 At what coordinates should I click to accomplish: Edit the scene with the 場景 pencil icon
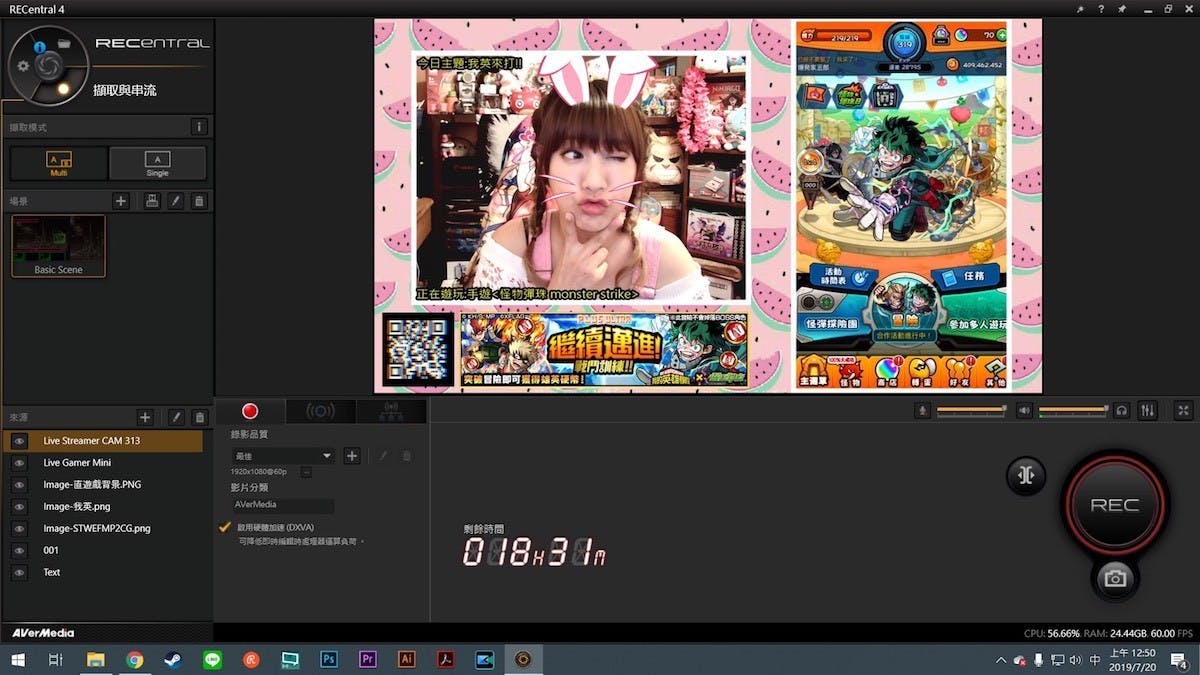pyautogui.click(x=176, y=201)
